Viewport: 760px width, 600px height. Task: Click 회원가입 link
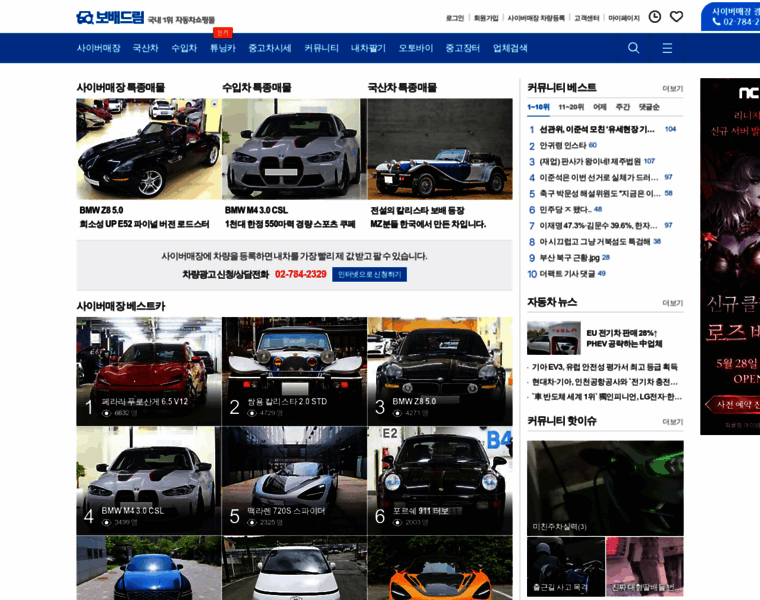coord(486,18)
